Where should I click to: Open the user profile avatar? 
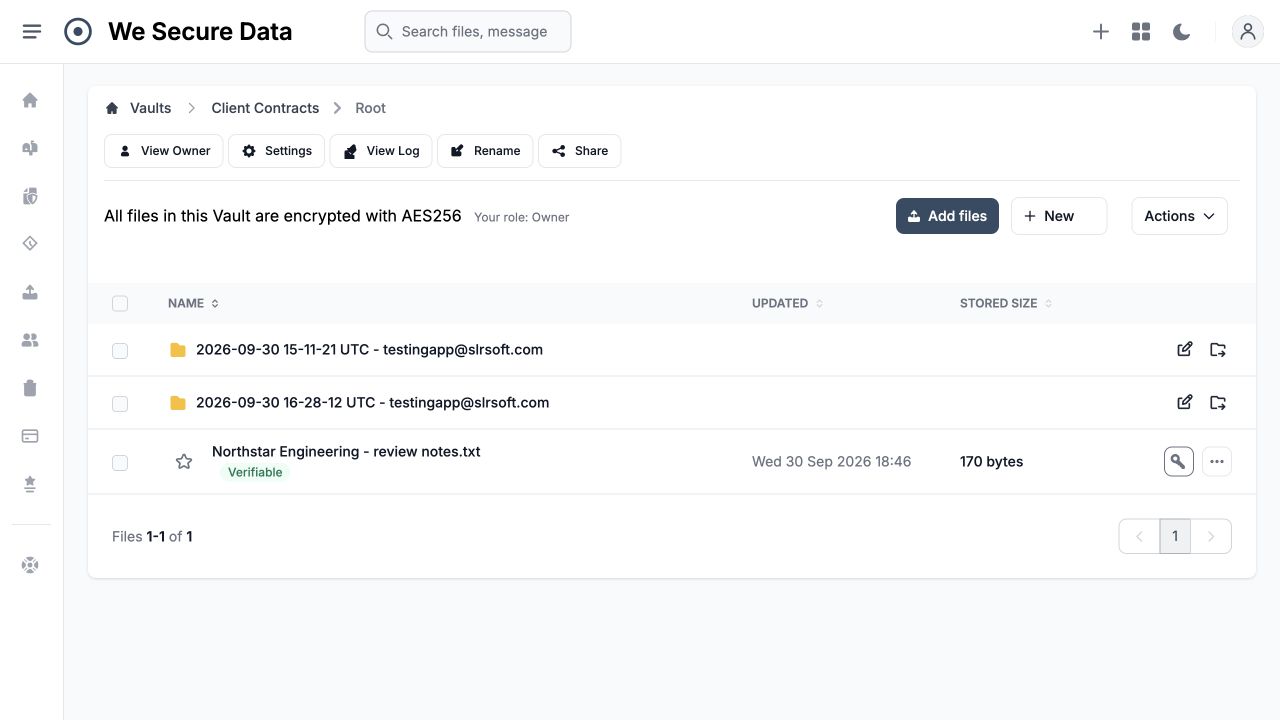pos(1248,32)
